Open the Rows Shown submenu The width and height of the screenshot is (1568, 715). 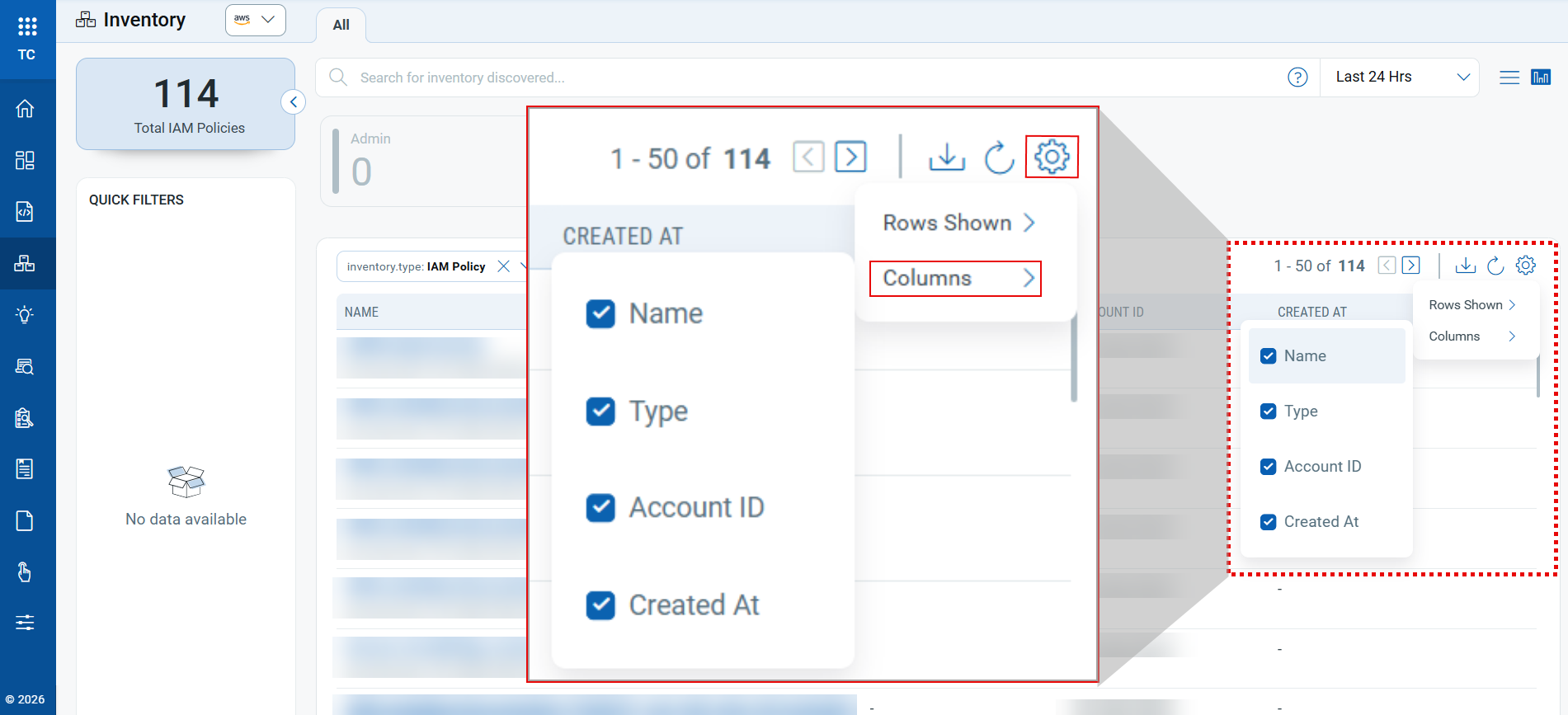[x=1472, y=305]
